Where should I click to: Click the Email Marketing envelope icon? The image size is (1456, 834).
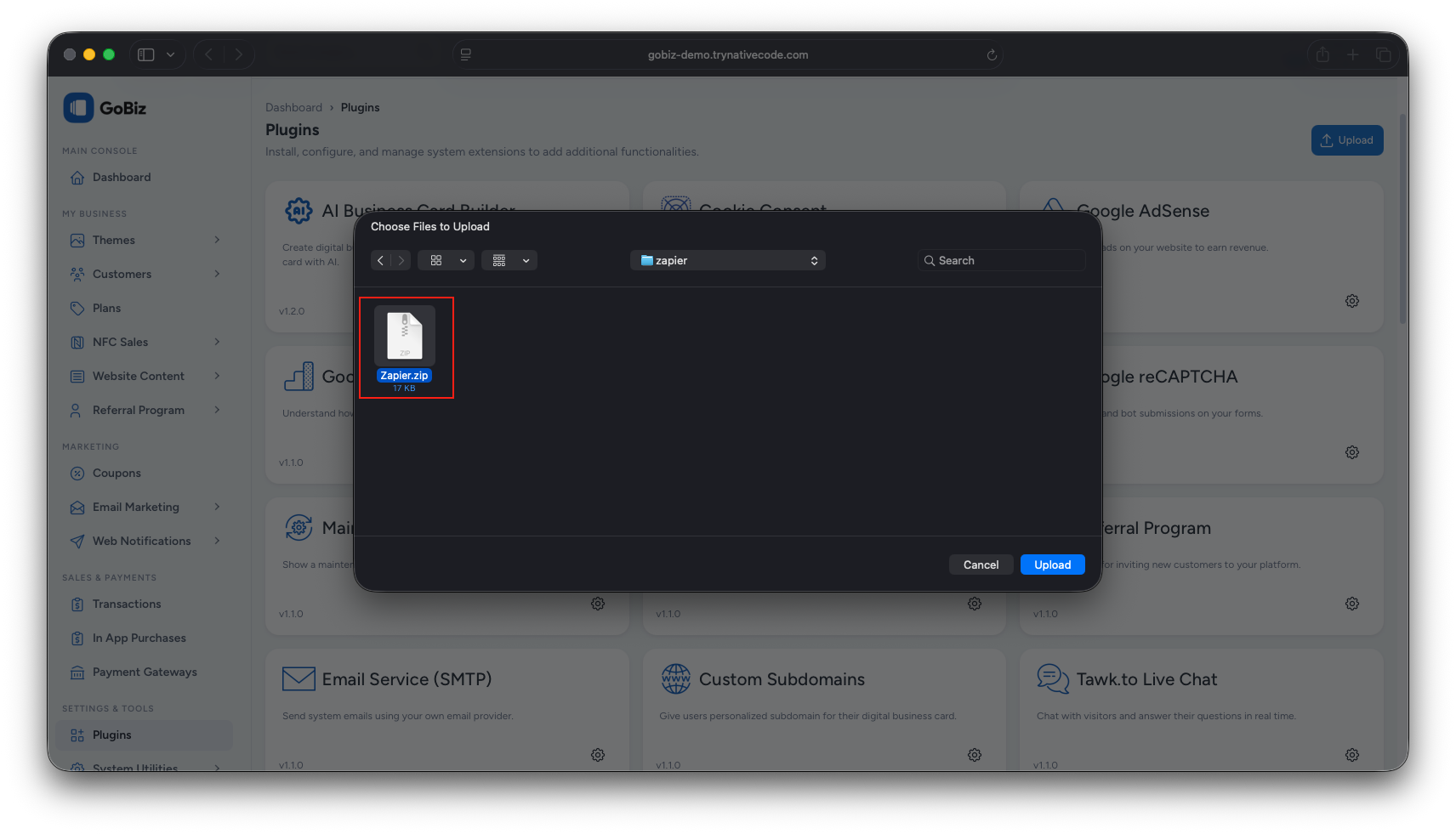[x=77, y=507]
